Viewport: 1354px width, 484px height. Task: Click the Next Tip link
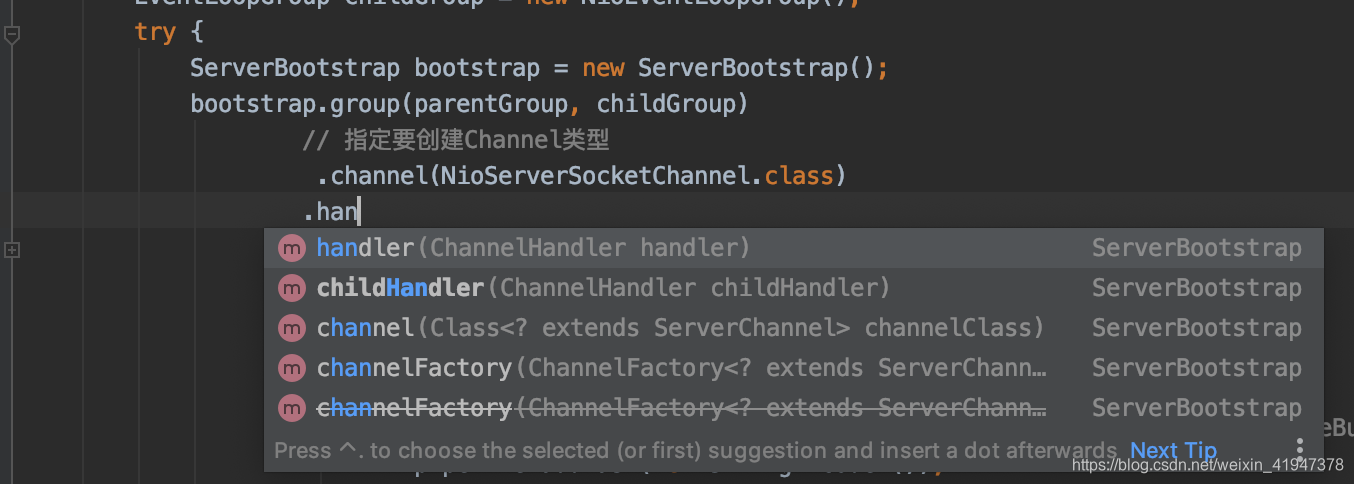point(1173,450)
